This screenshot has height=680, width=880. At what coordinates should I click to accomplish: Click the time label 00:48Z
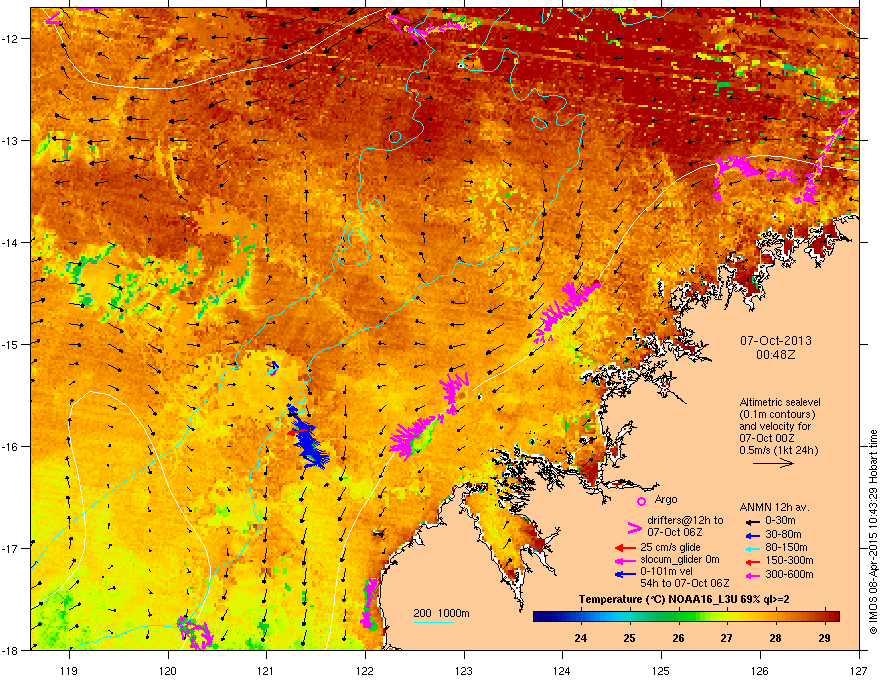point(776,355)
